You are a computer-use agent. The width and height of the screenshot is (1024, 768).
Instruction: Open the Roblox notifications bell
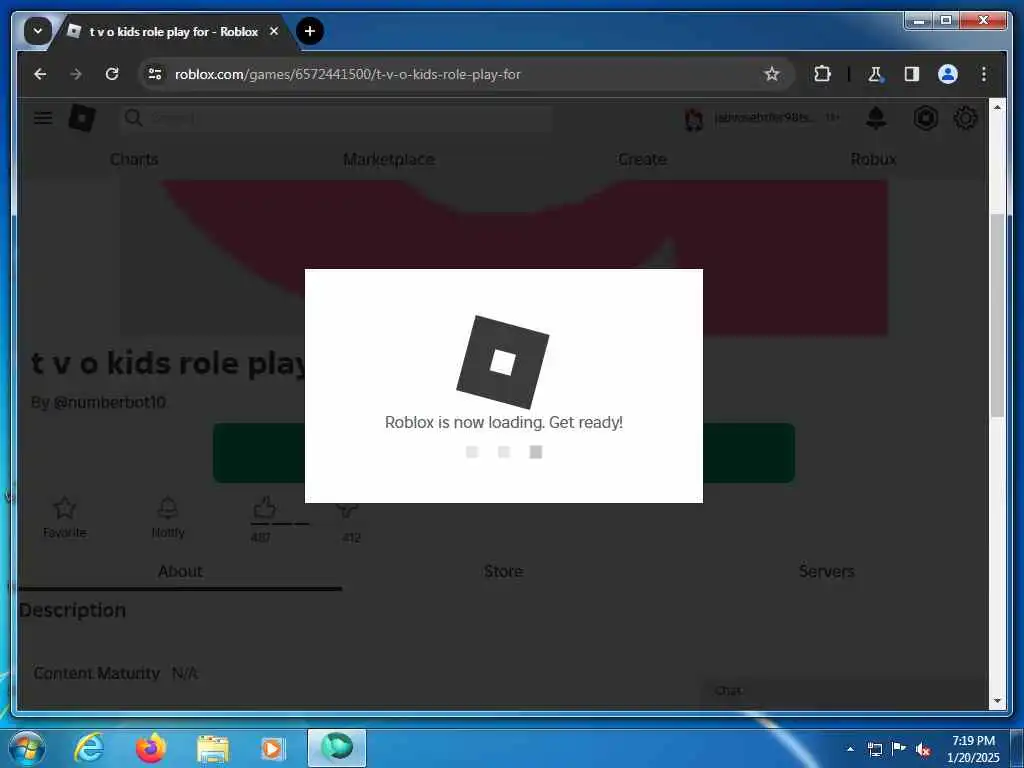[876, 118]
